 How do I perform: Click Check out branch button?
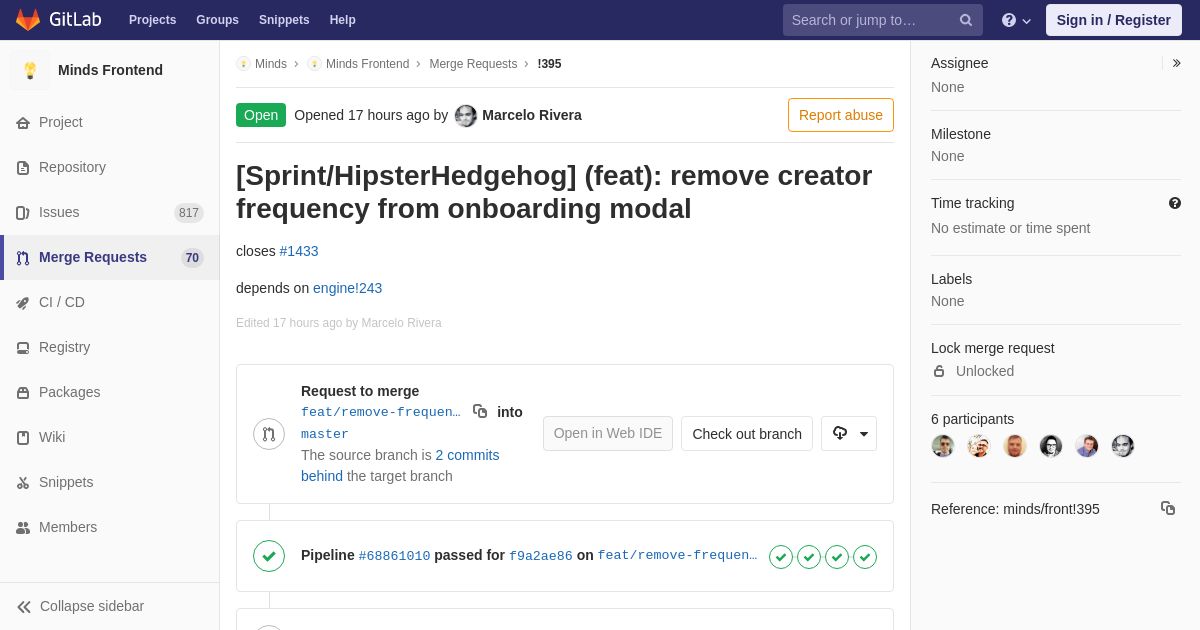point(747,433)
